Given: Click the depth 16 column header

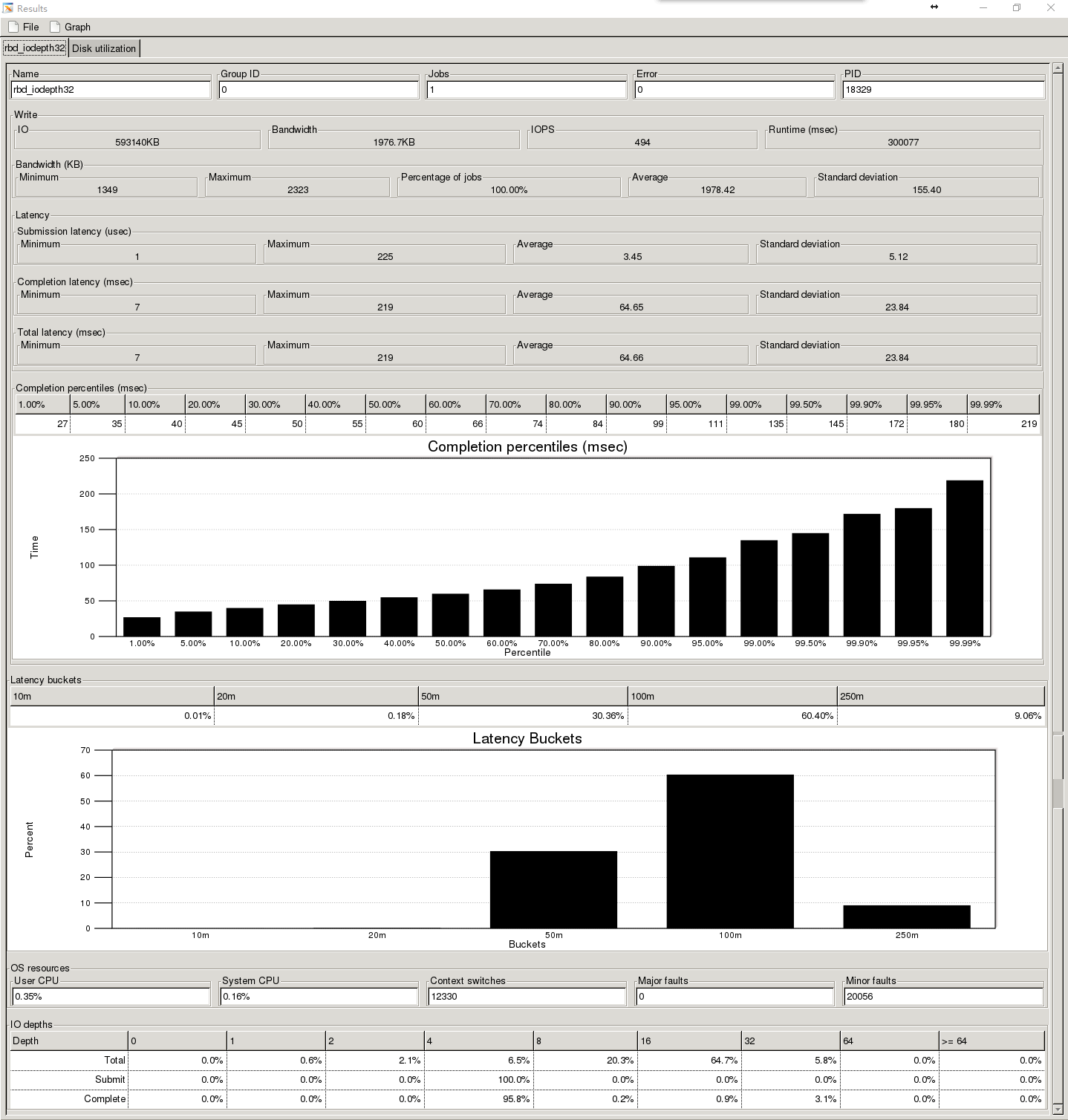Looking at the screenshot, I should pos(689,1041).
